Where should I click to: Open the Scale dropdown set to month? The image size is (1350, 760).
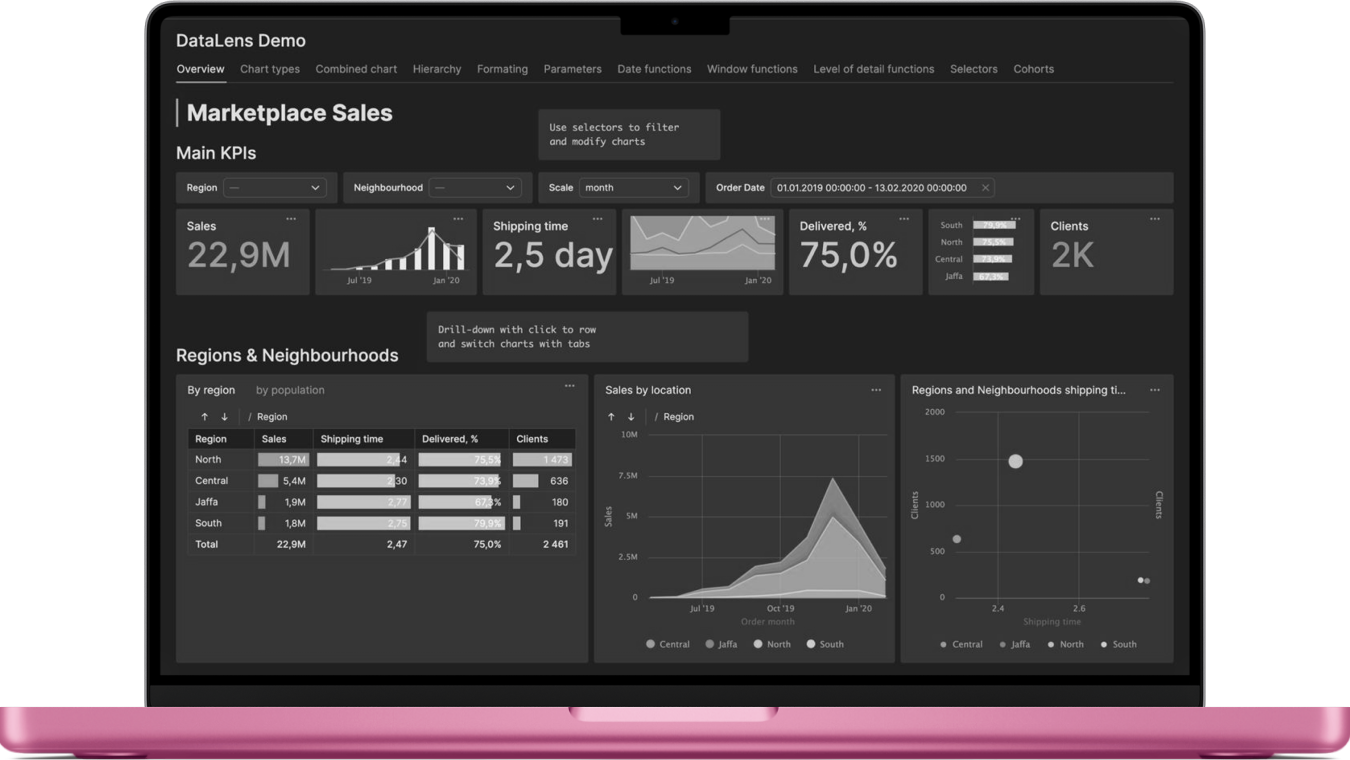[x=633, y=188]
